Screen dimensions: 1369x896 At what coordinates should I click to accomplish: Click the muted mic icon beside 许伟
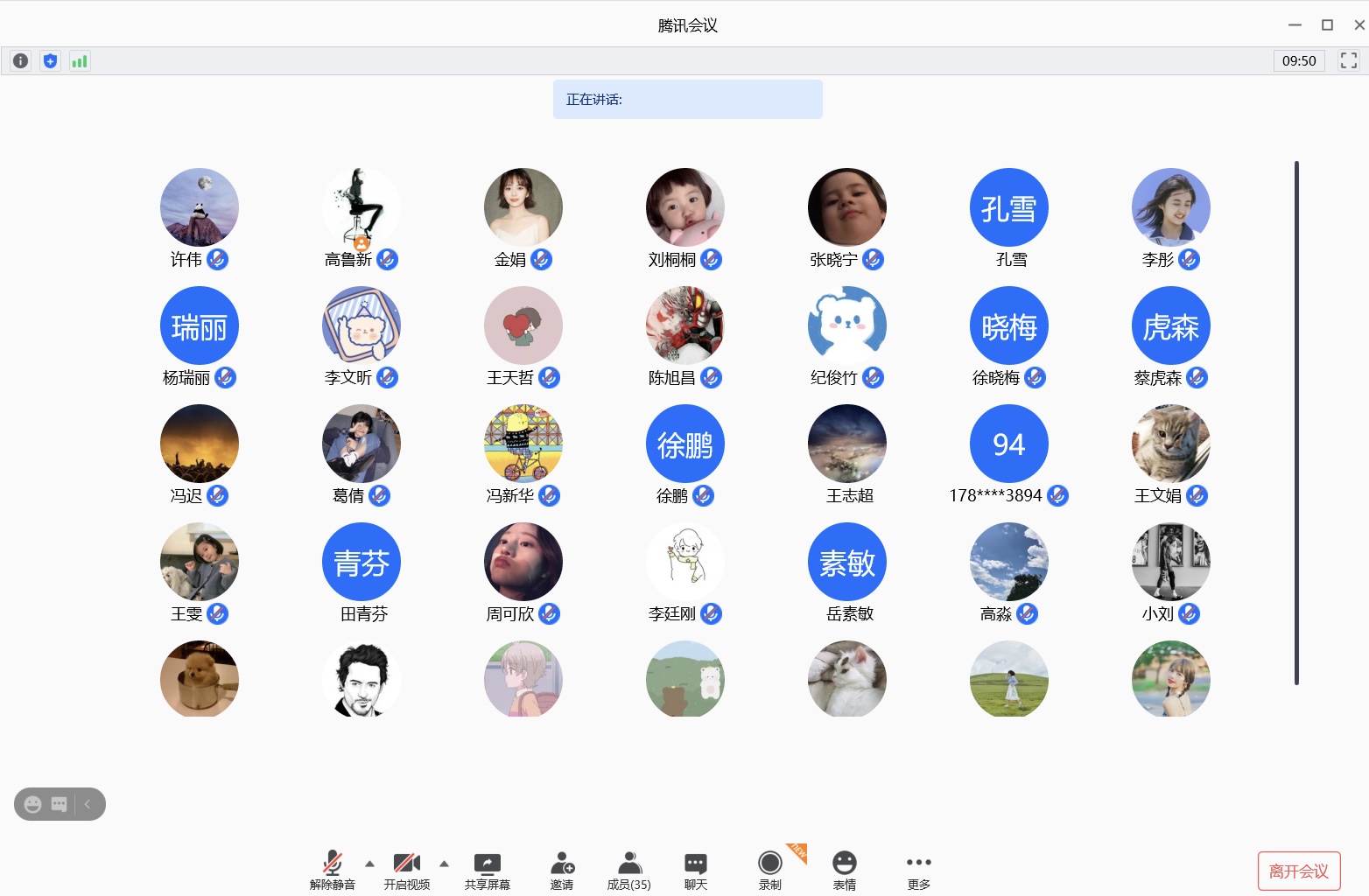[x=217, y=260]
